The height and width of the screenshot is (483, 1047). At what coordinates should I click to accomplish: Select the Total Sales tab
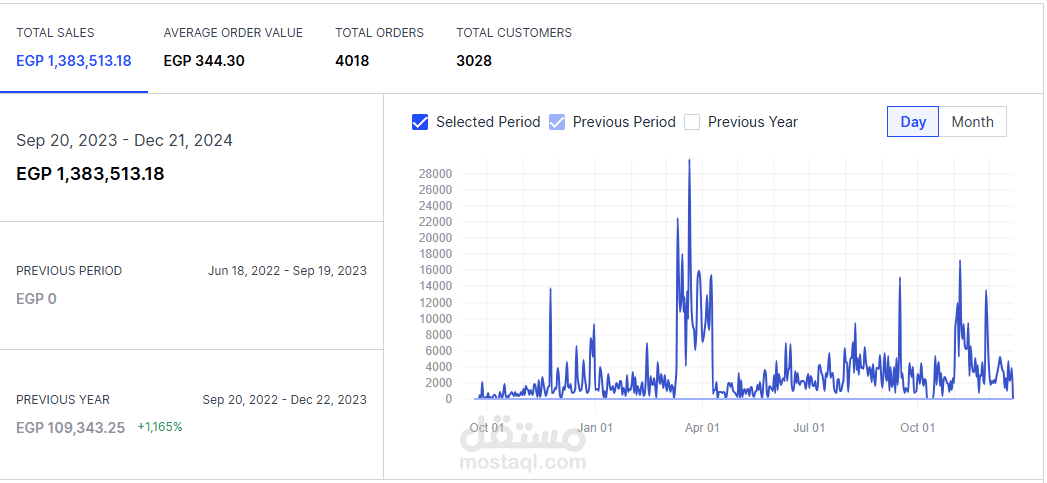click(x=73, y=47)
